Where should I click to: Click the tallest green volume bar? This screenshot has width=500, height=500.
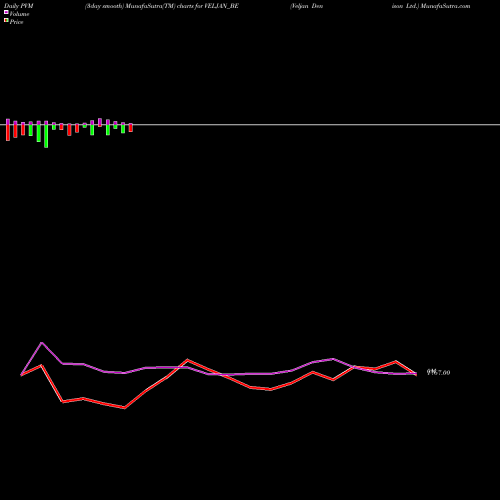pyautogui.click(x=46, y=136)
